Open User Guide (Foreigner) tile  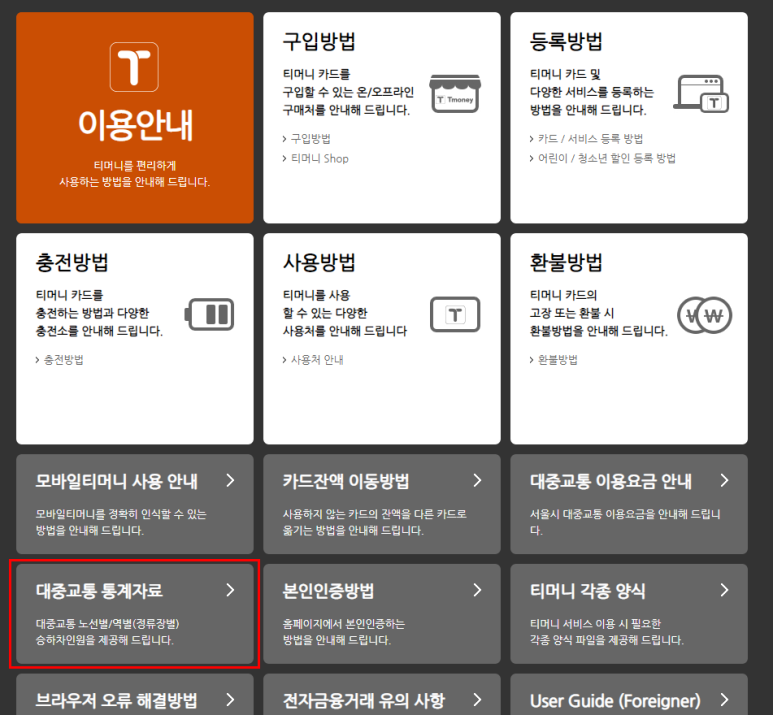[x=629, y=695]
